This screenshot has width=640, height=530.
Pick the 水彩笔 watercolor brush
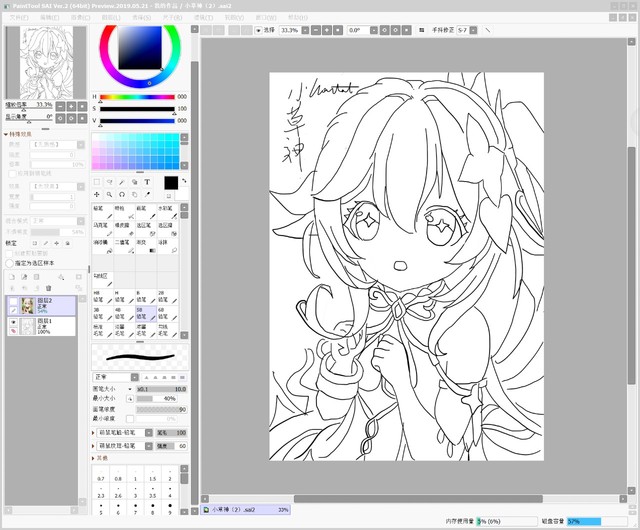[167, 211]
